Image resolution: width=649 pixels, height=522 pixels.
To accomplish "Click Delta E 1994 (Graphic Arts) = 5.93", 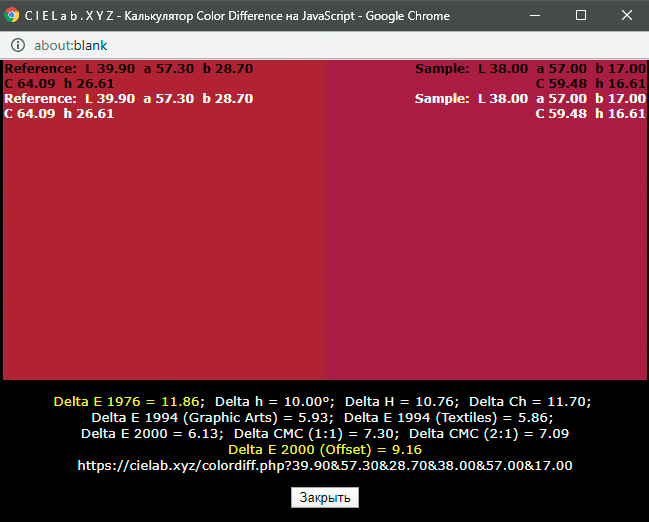I will tap(210, 418).
